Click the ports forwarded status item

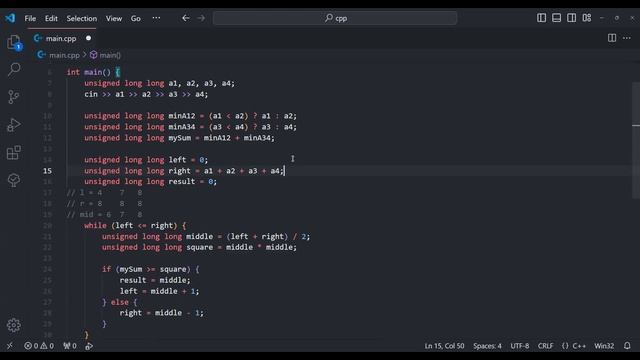coord(70,346)
